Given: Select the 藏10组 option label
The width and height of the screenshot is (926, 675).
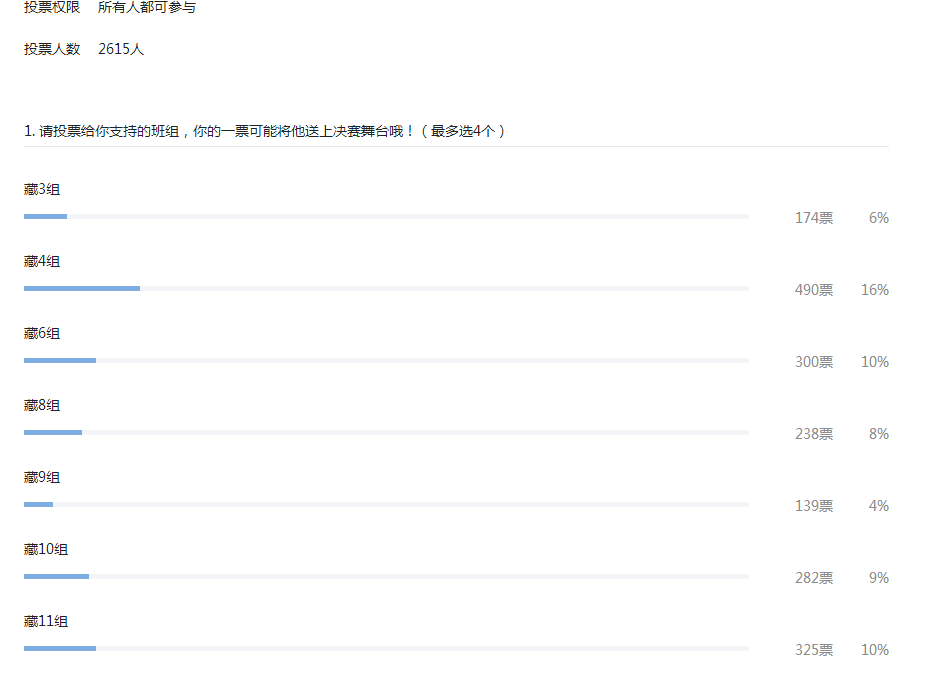Looking at the screenshot, I should click(x=46, y=550).
